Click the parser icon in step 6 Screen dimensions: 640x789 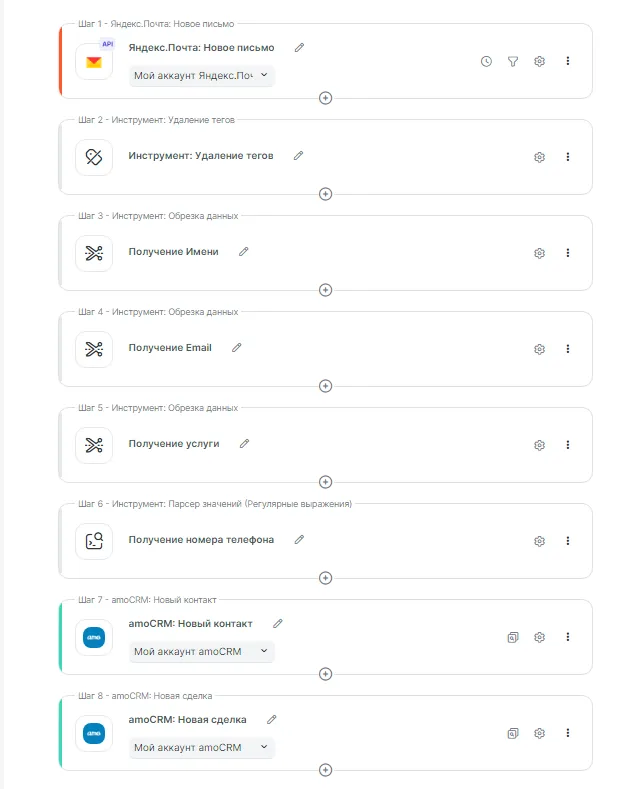point(94,540)
